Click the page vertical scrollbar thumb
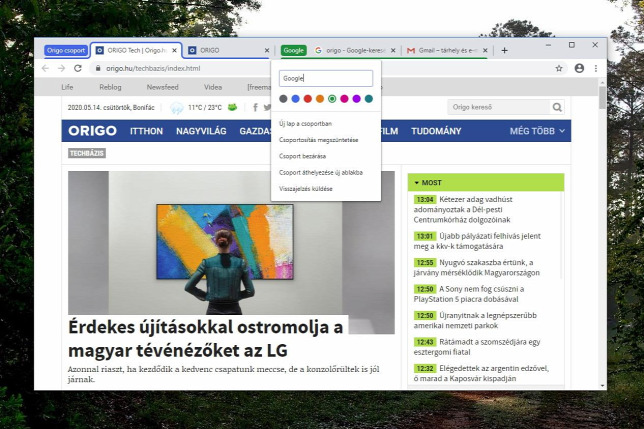Screen dimensions: 644x429 603,98
